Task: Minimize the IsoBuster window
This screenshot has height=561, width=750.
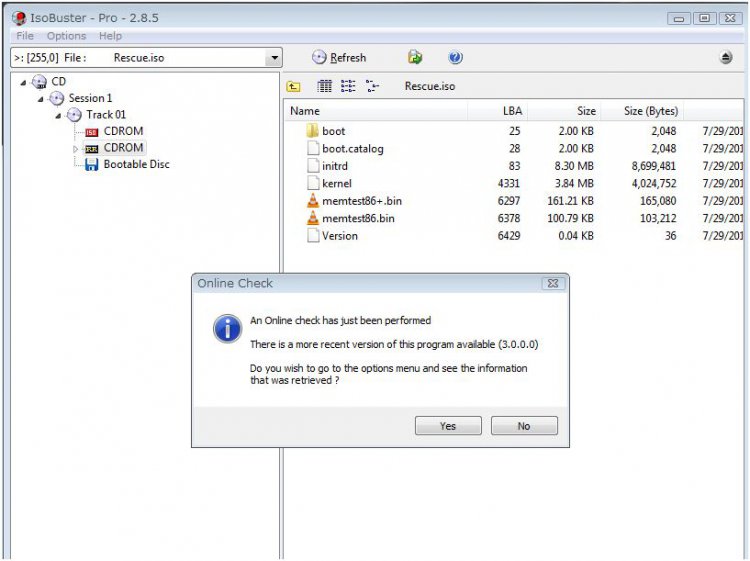Action: click(679, 19)
